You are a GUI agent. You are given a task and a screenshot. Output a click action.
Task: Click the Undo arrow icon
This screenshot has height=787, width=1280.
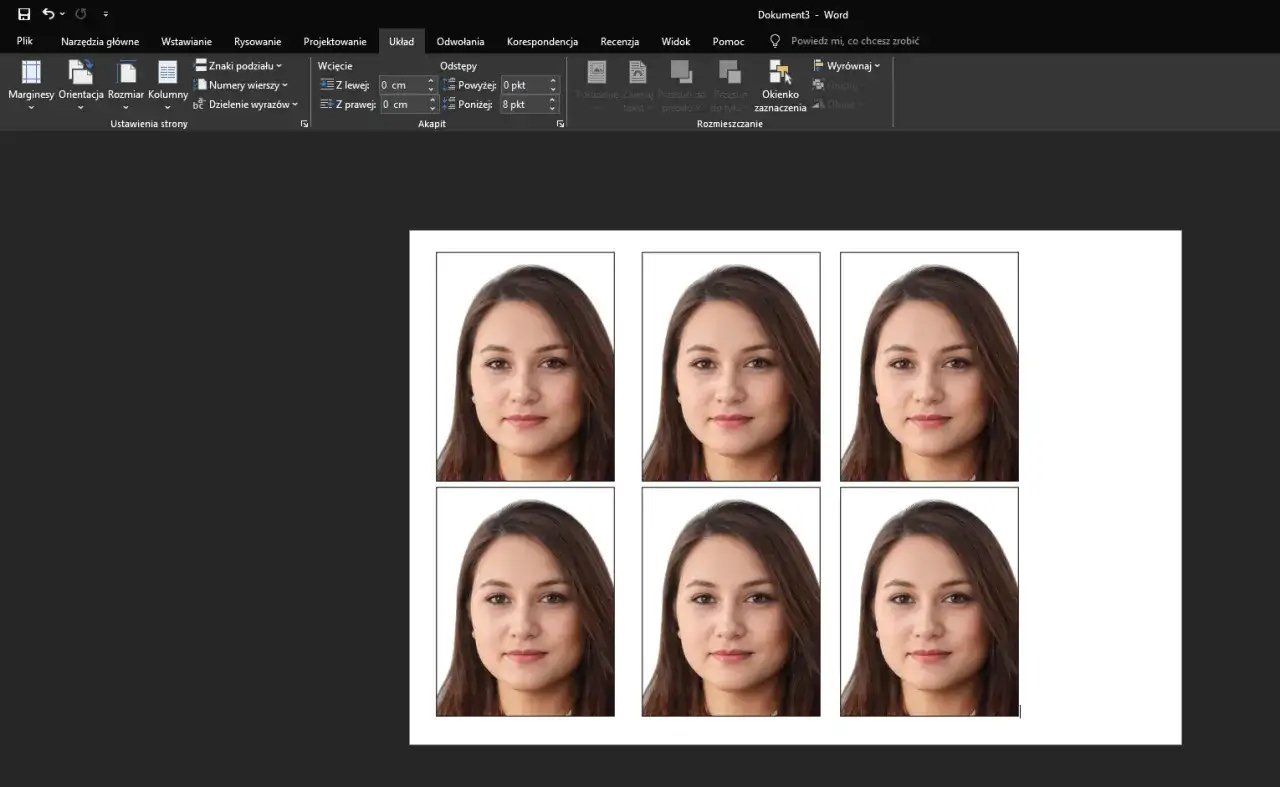[x=48, y=14]
